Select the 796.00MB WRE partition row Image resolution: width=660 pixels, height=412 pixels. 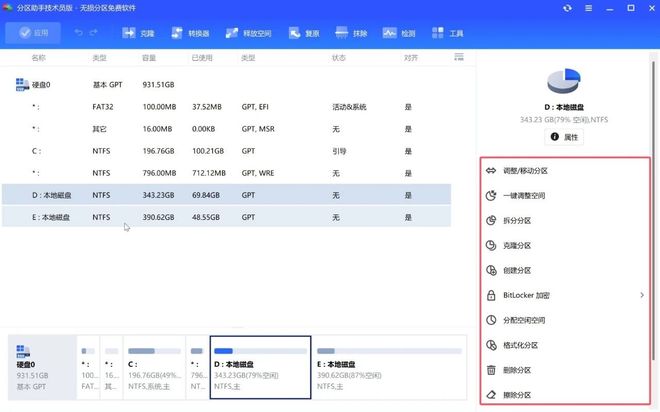coord(226,173)
